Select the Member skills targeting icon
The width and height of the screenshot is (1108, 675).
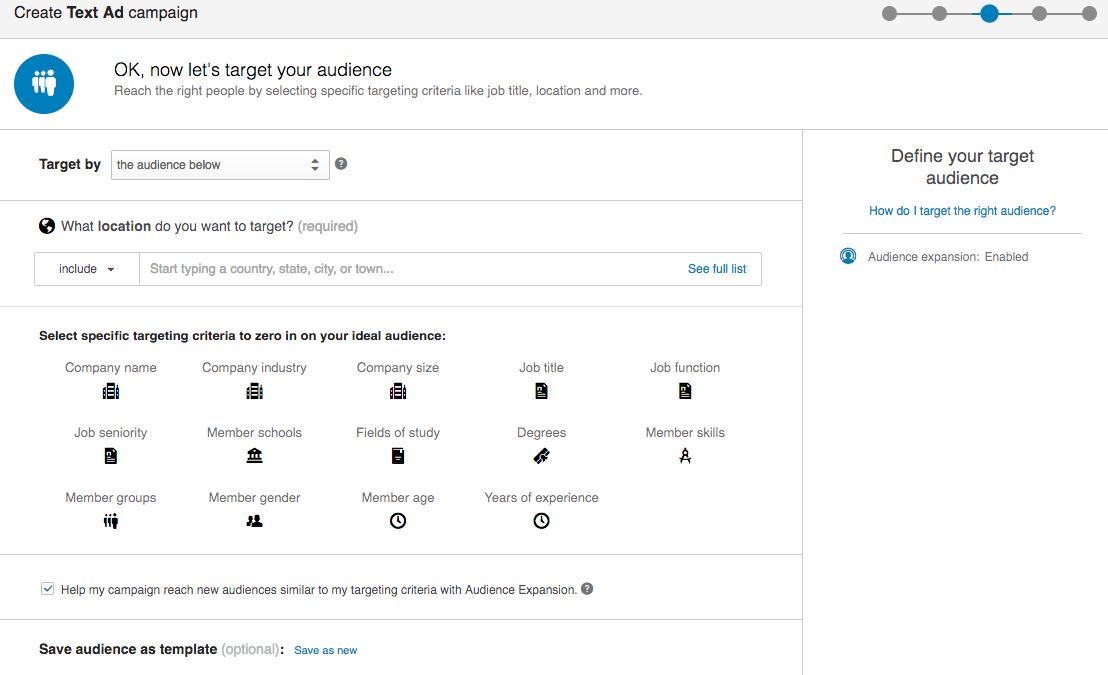(684, 455)
